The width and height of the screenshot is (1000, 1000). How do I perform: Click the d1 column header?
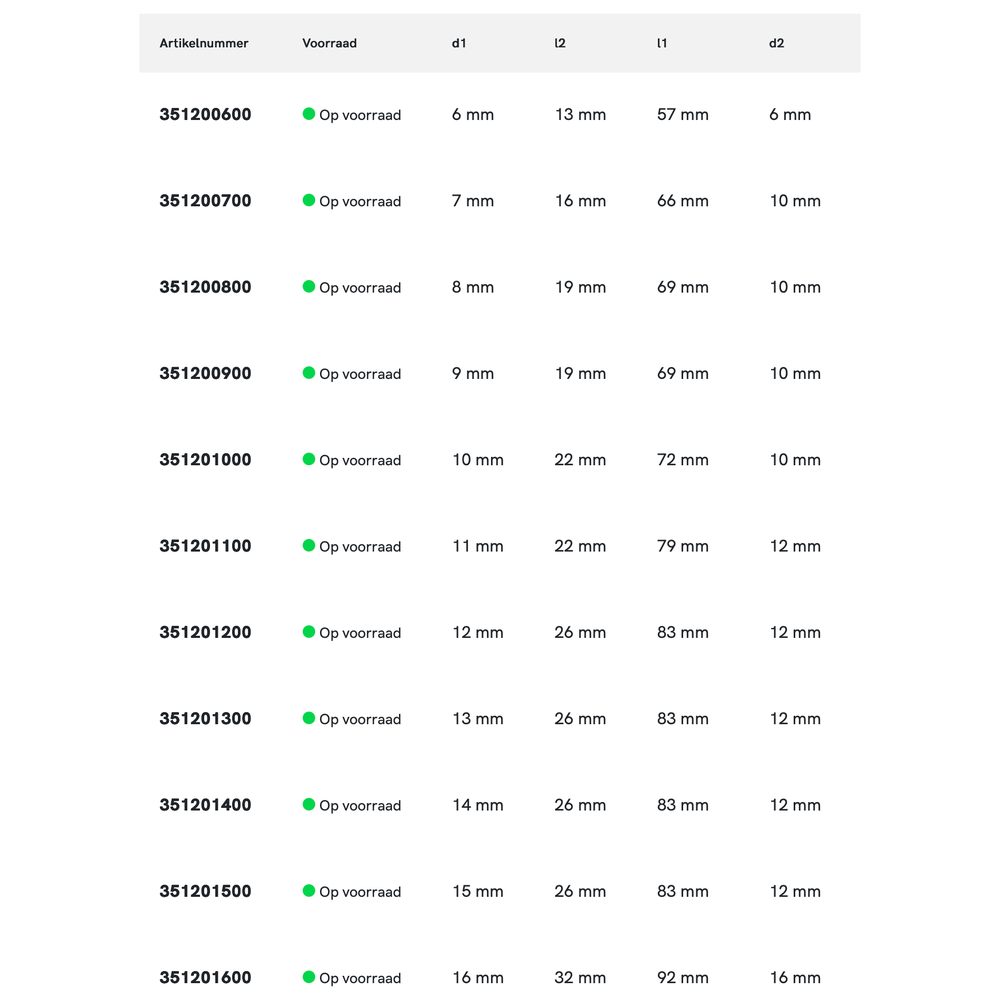pos(459,43)
